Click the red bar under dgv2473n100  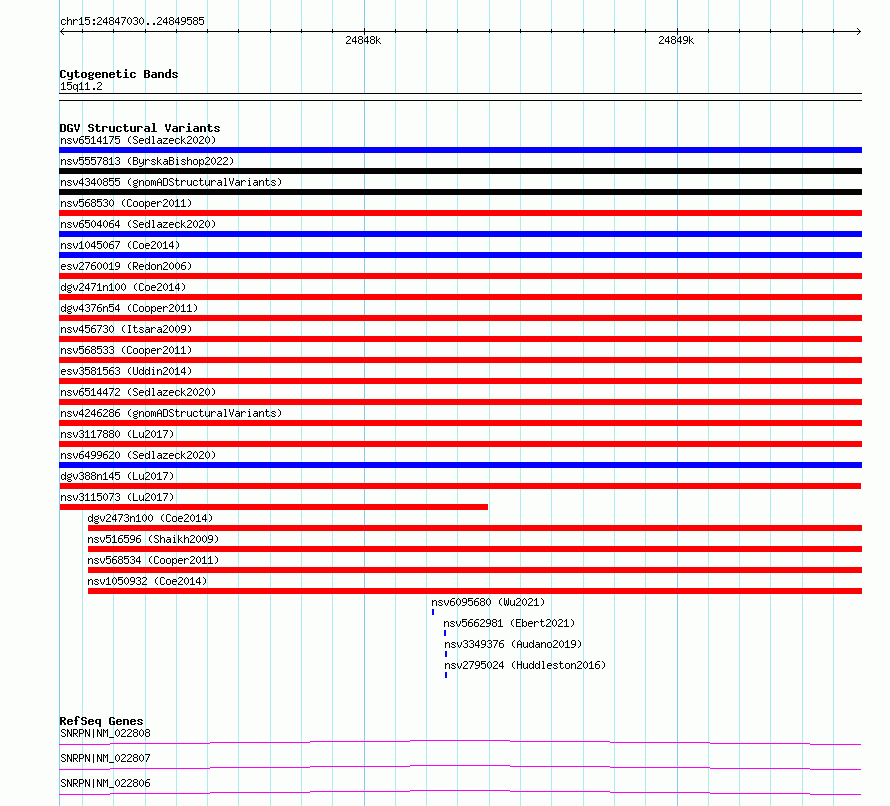(x=475, y=528)
